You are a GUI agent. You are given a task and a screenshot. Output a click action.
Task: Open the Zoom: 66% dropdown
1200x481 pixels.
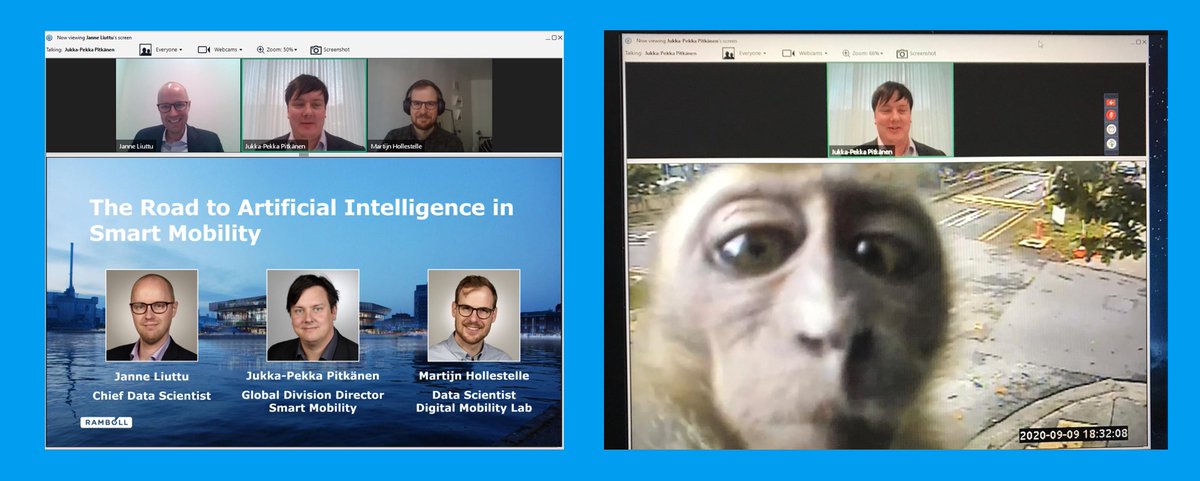(869, 53)
